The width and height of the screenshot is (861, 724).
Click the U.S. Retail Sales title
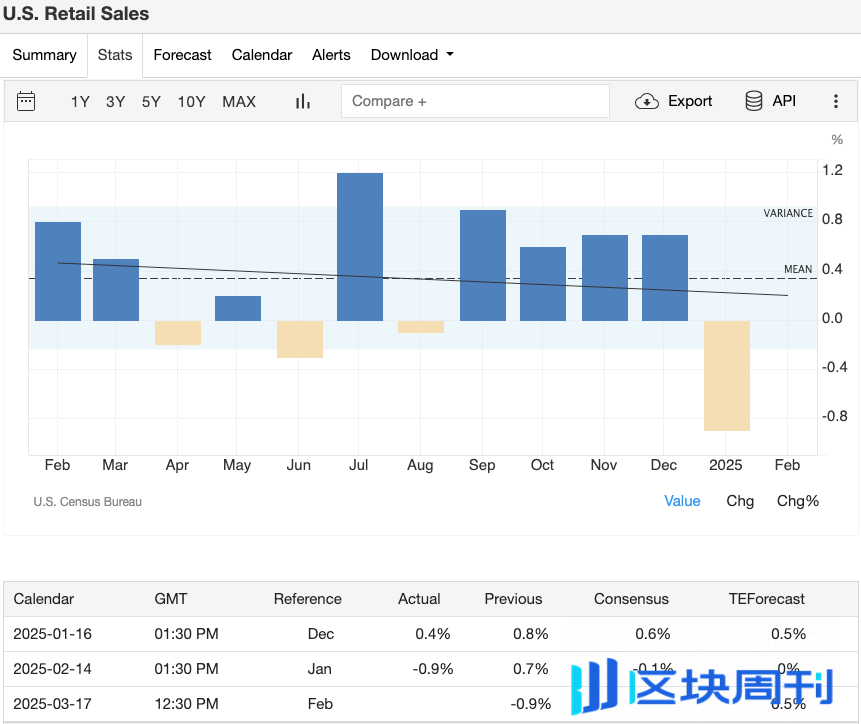point(76,14)
